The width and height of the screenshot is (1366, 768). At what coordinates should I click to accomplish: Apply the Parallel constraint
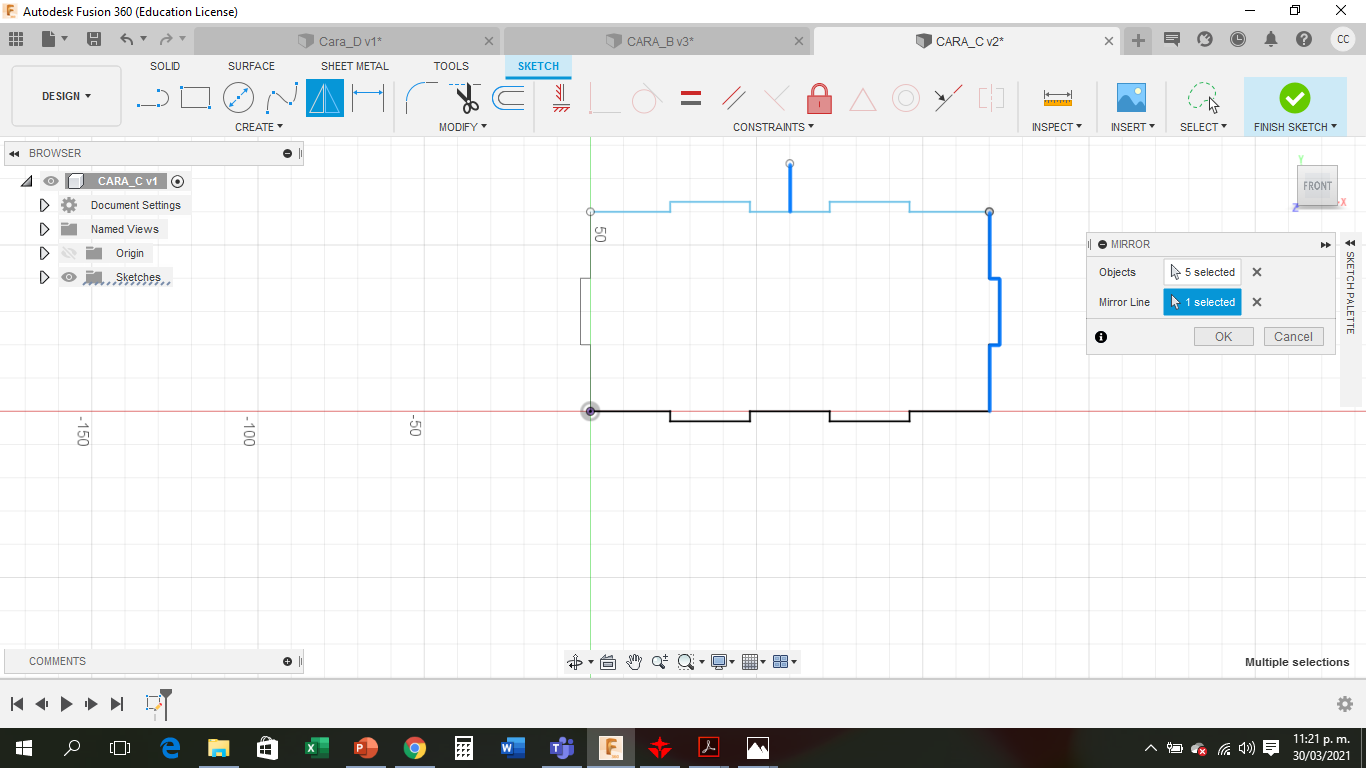pos(733,98)
